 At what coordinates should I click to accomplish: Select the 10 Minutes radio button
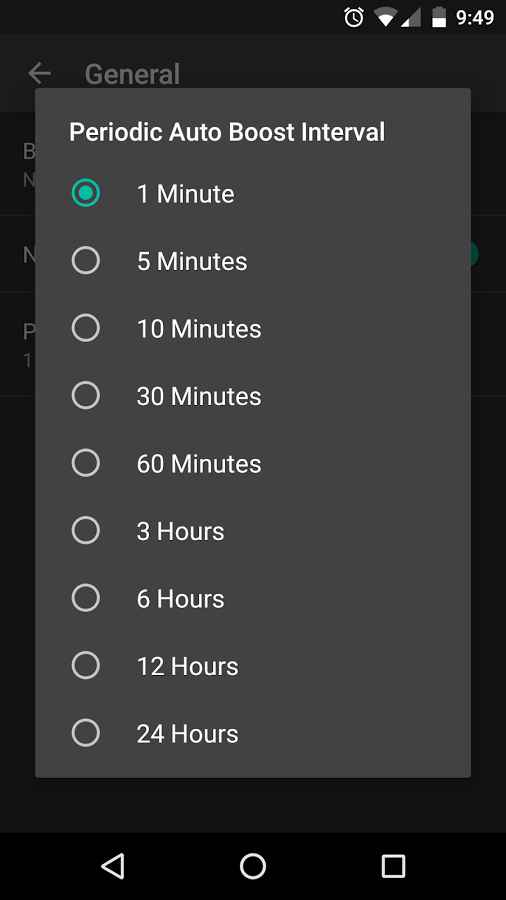pos(85,328)
